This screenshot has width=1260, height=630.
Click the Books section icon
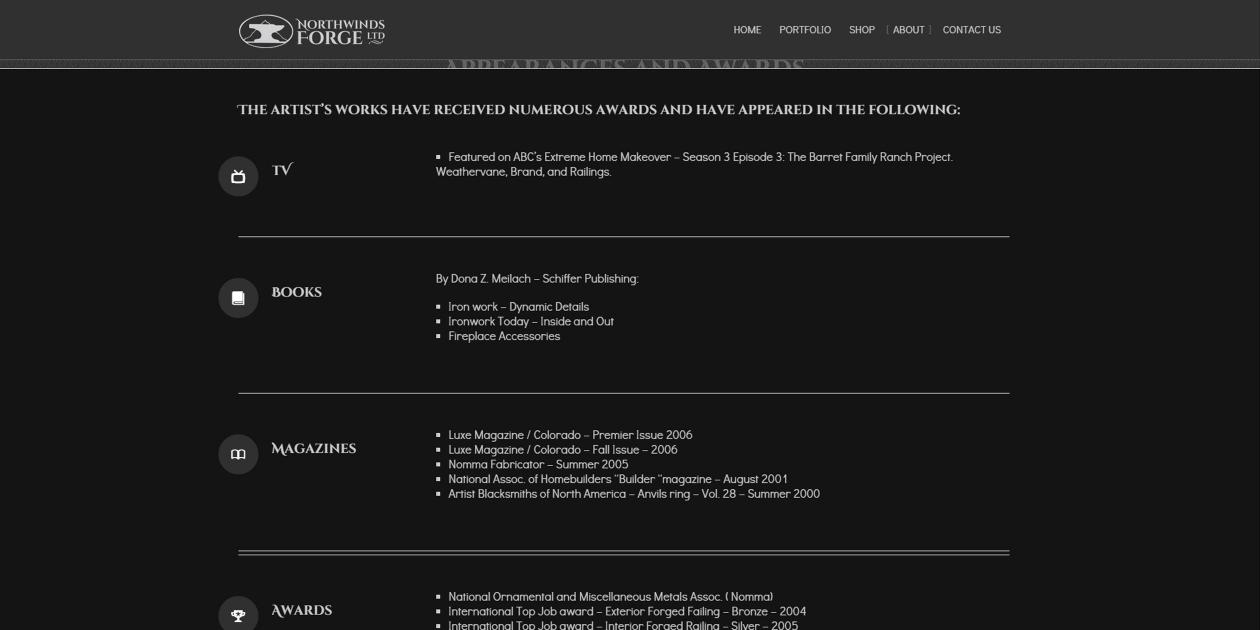[x=238, y=298]
